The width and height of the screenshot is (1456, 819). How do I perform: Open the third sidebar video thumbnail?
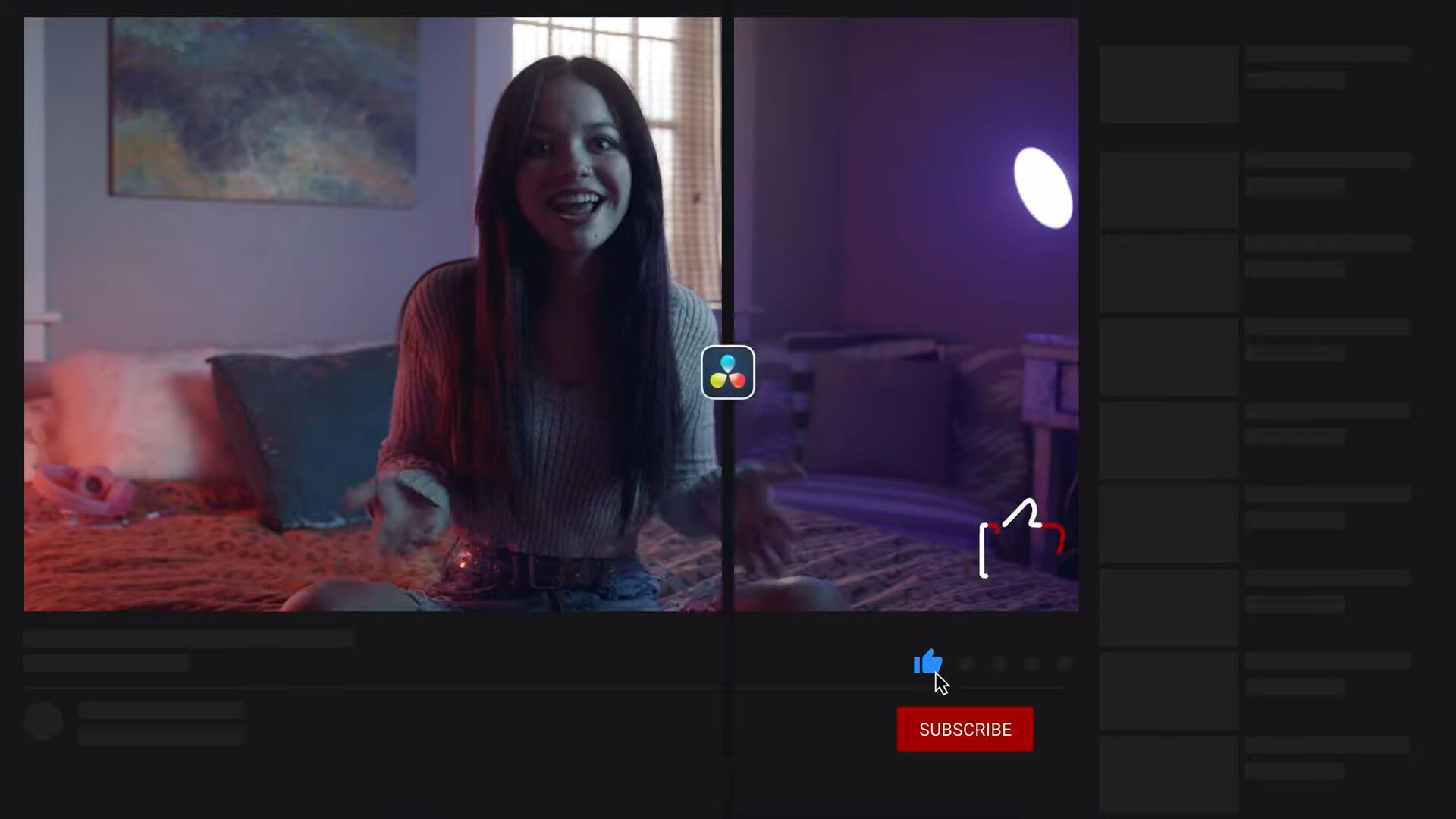tap(1169, 273)
